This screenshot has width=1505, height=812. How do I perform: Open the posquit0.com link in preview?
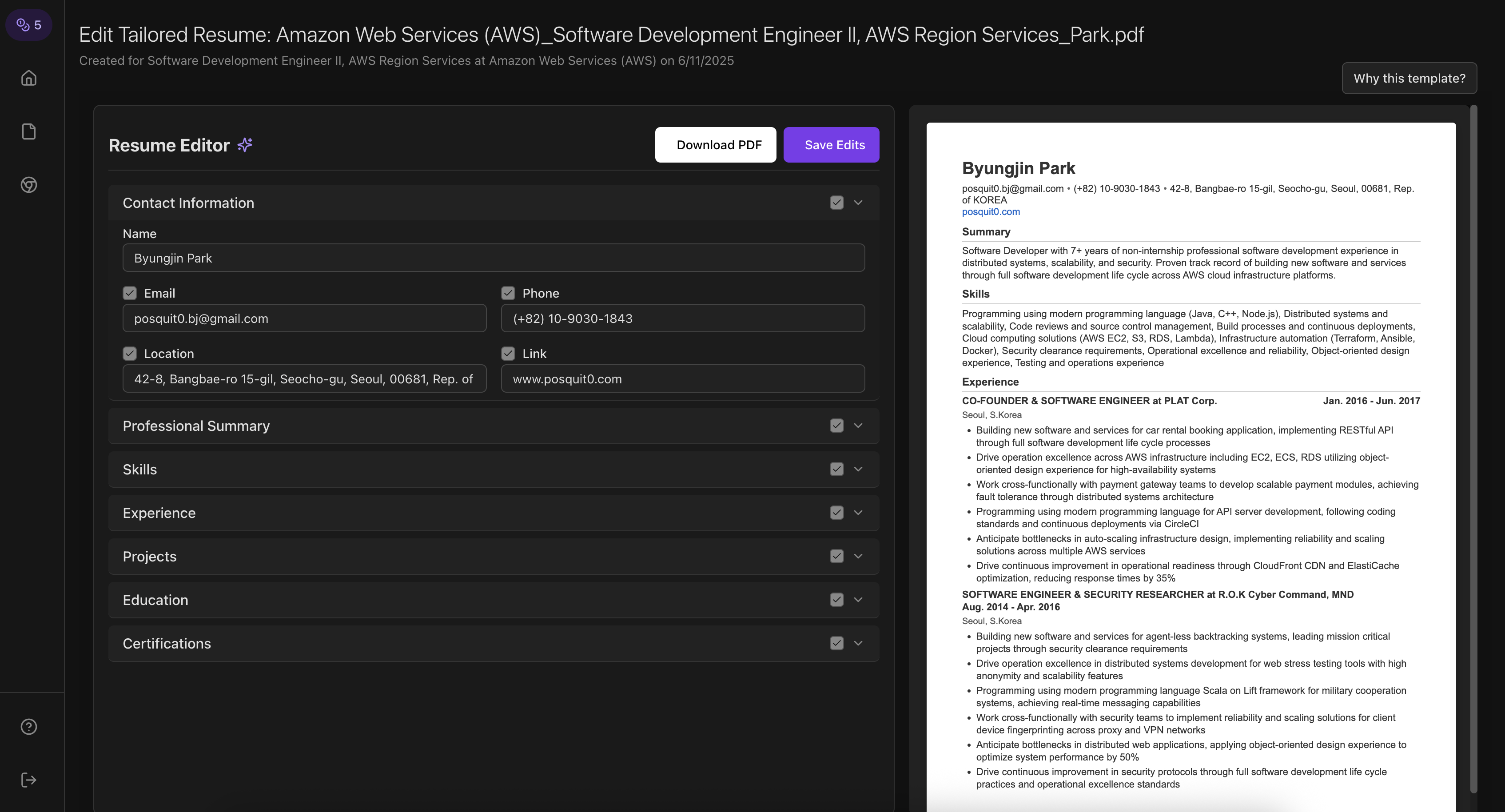pyautogui.click(x=991, y=211)
